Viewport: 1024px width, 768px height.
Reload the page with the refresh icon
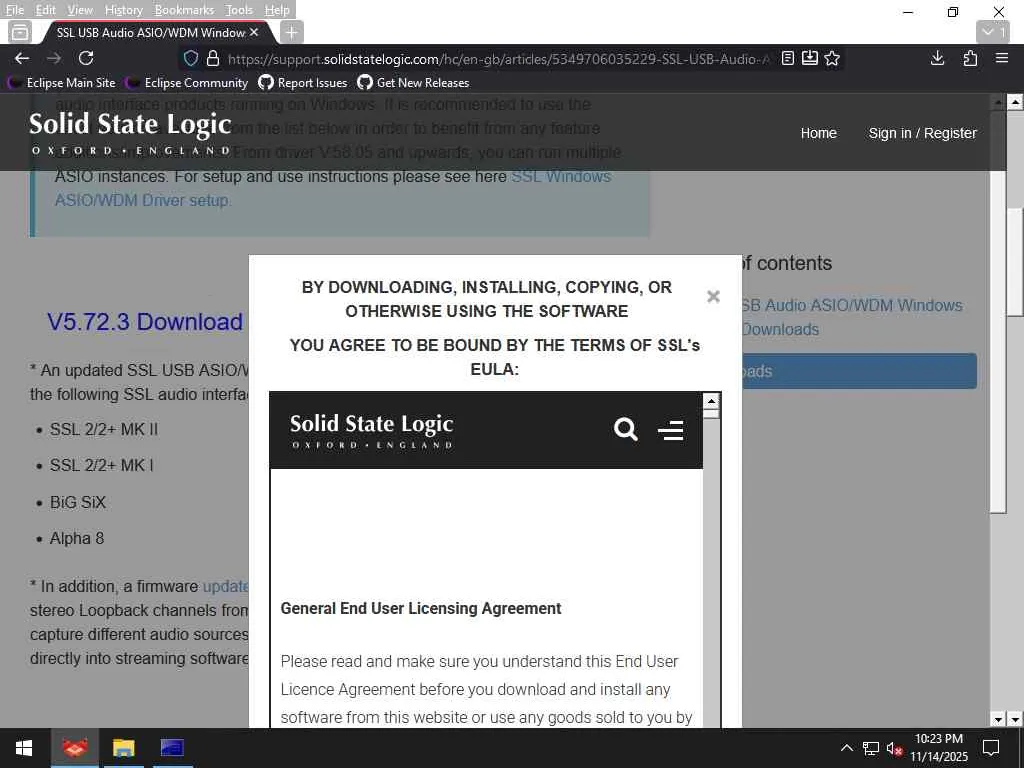86,58
